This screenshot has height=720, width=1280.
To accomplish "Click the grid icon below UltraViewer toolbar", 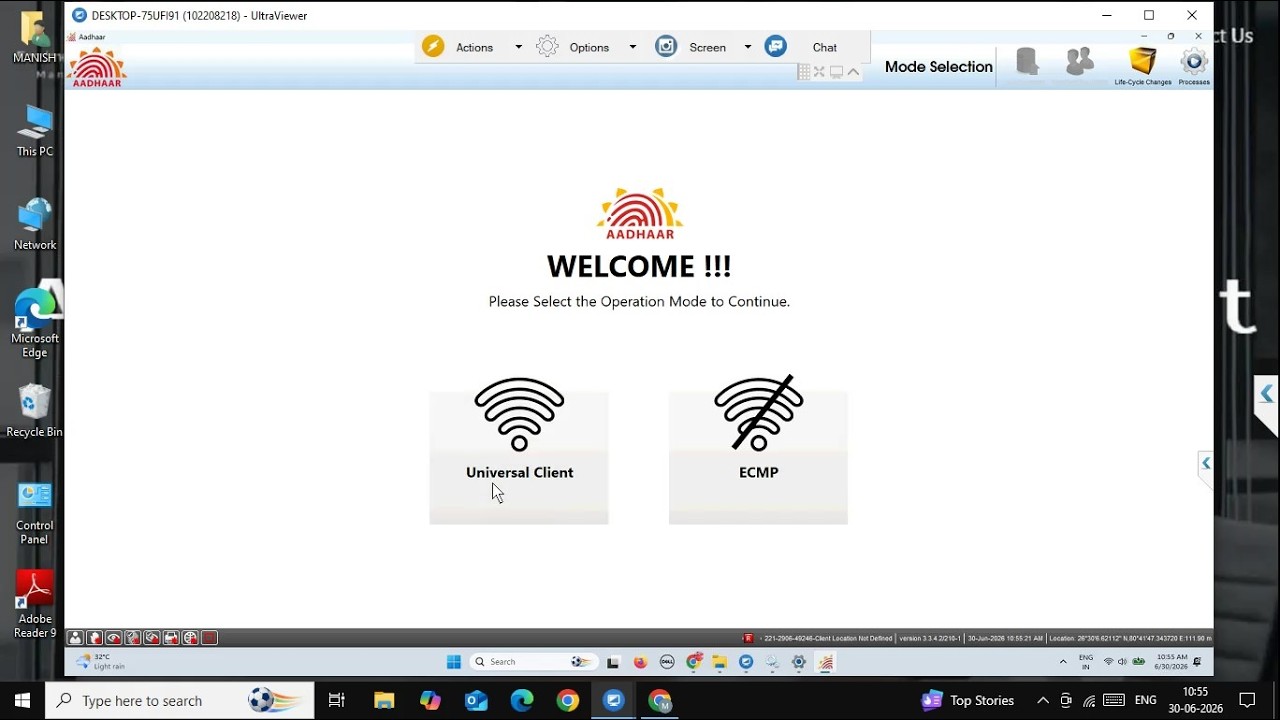I will [x=804, y=72].
